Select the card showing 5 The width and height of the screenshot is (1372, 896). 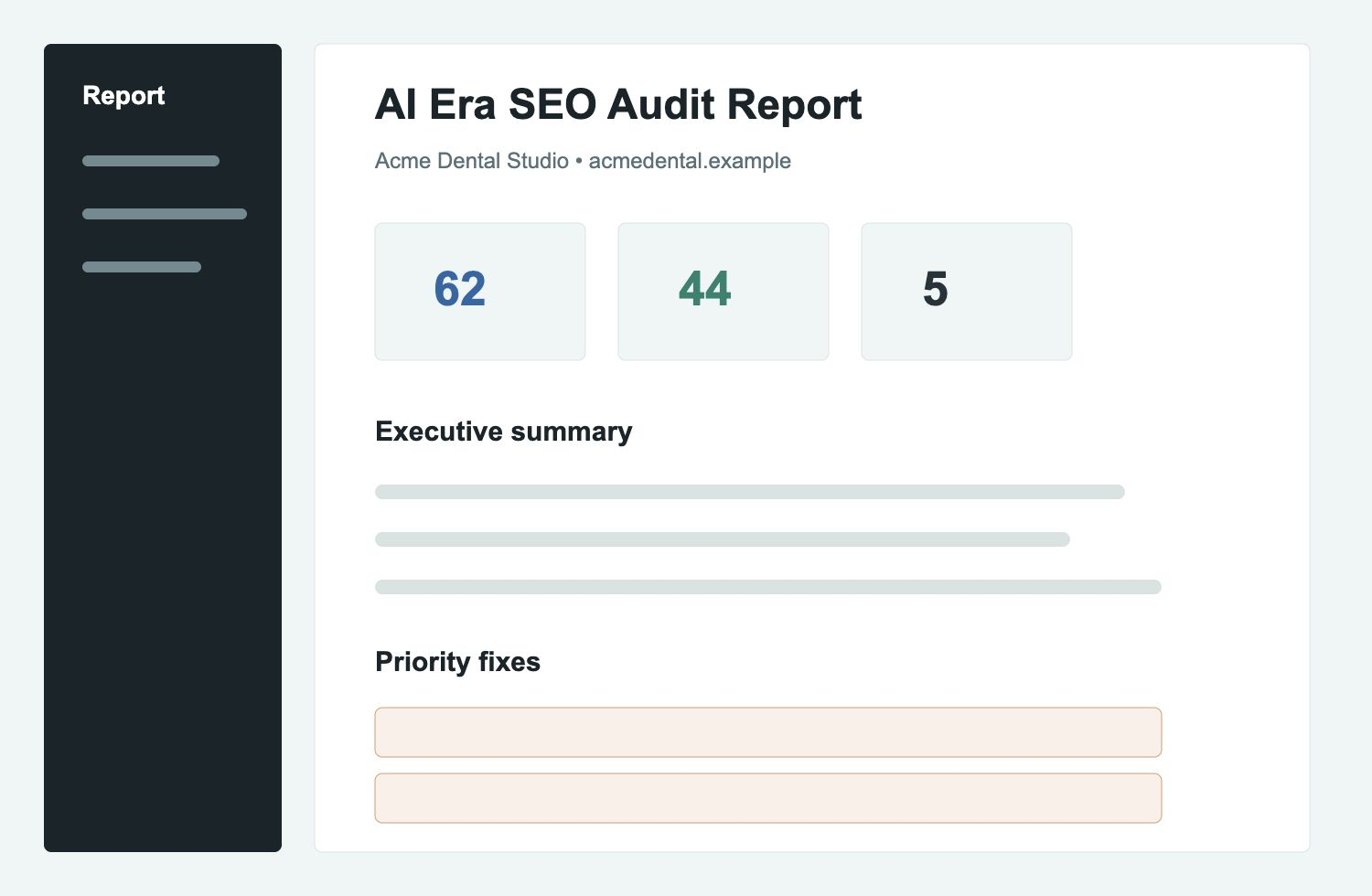(x=967, y=292)
